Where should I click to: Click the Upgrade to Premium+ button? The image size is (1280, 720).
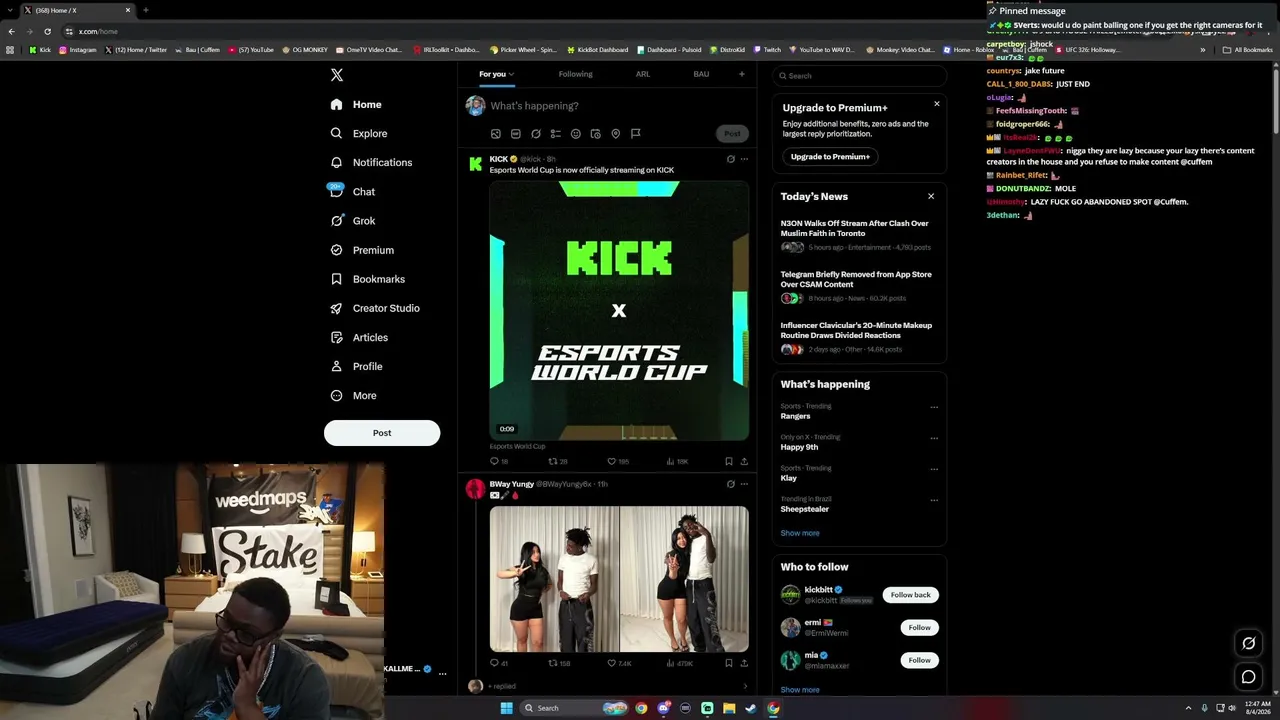pyautogui.click(x=830, y=157)
